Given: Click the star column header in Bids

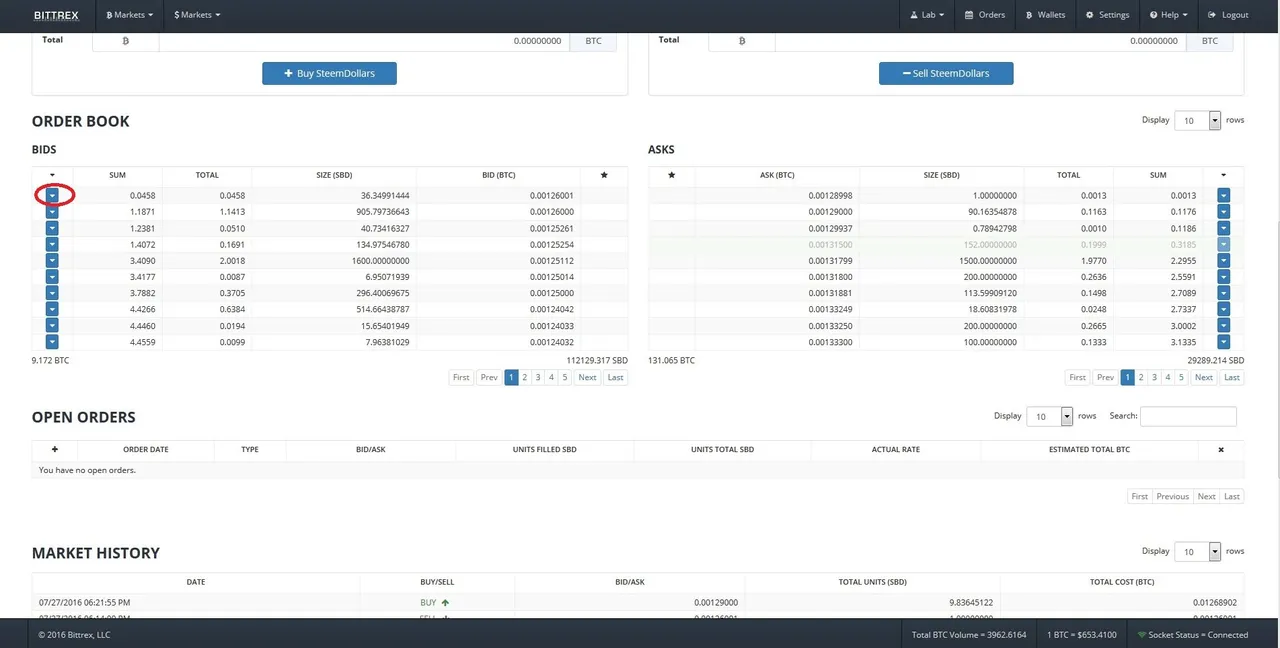Looking at the screenshot, I should coord(604,175).
